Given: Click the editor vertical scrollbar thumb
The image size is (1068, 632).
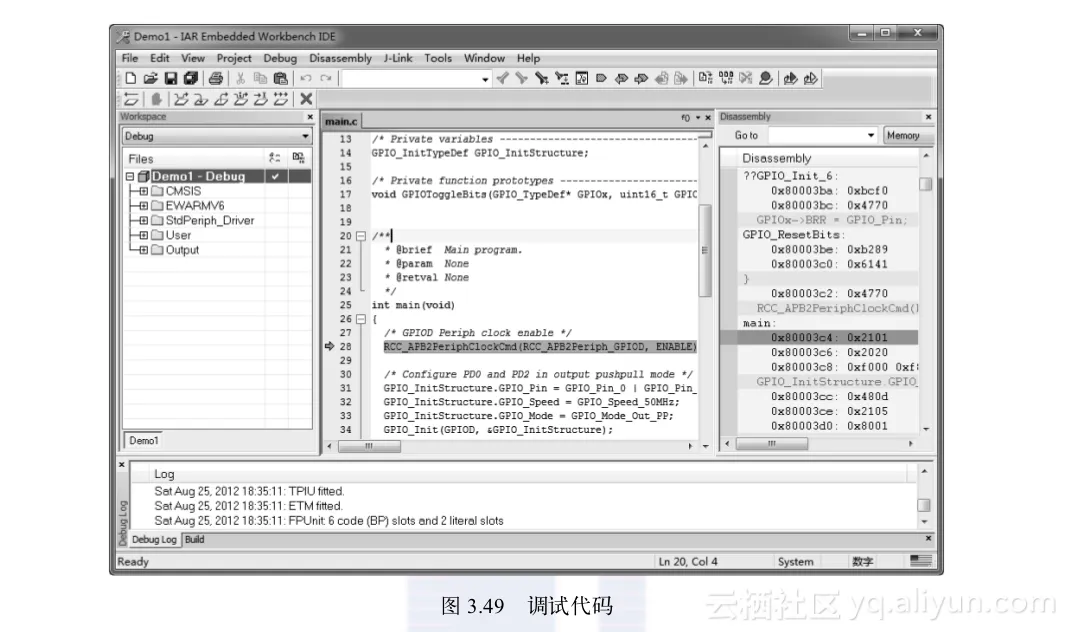Looking at the screenshot, I should click(706, 251).
